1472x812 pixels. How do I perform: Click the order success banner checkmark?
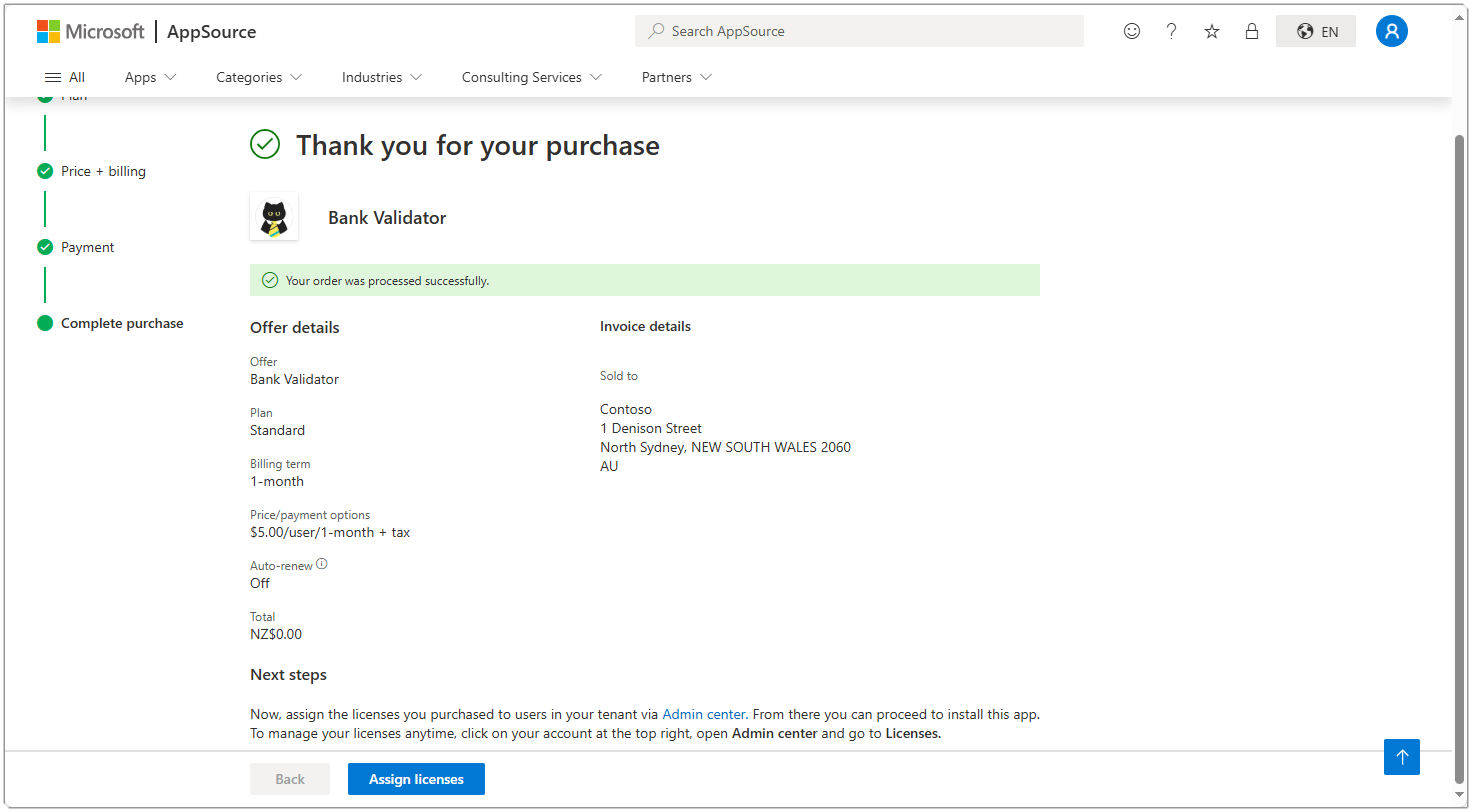[269, 280]
